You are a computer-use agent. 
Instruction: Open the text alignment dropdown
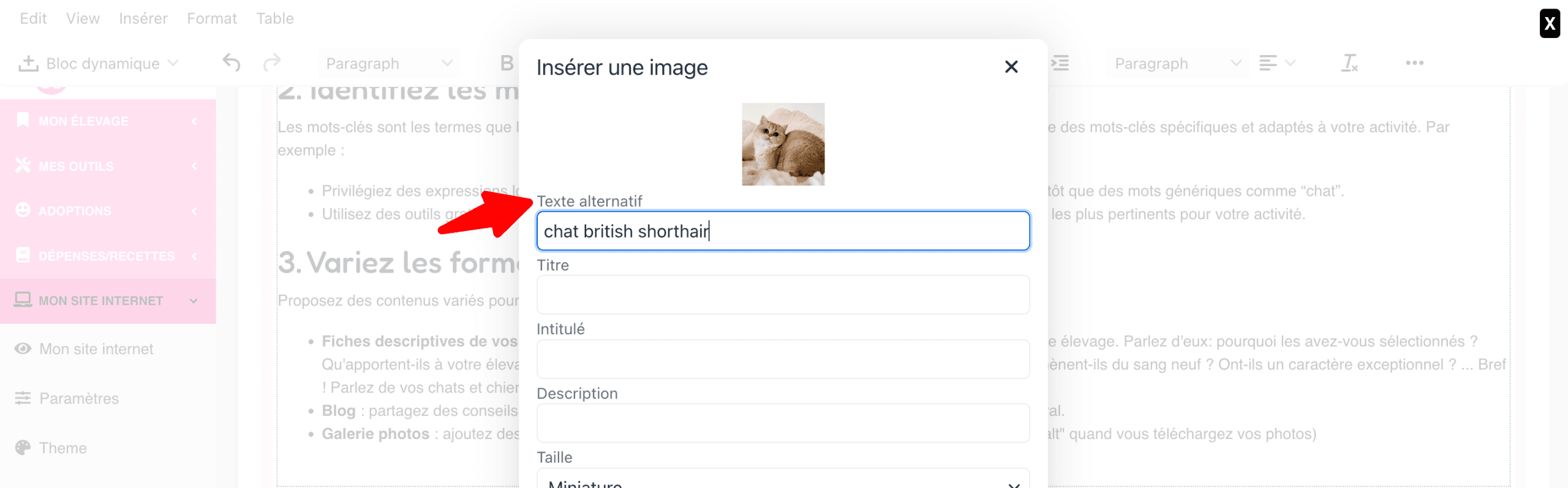tap(1278, 63)
